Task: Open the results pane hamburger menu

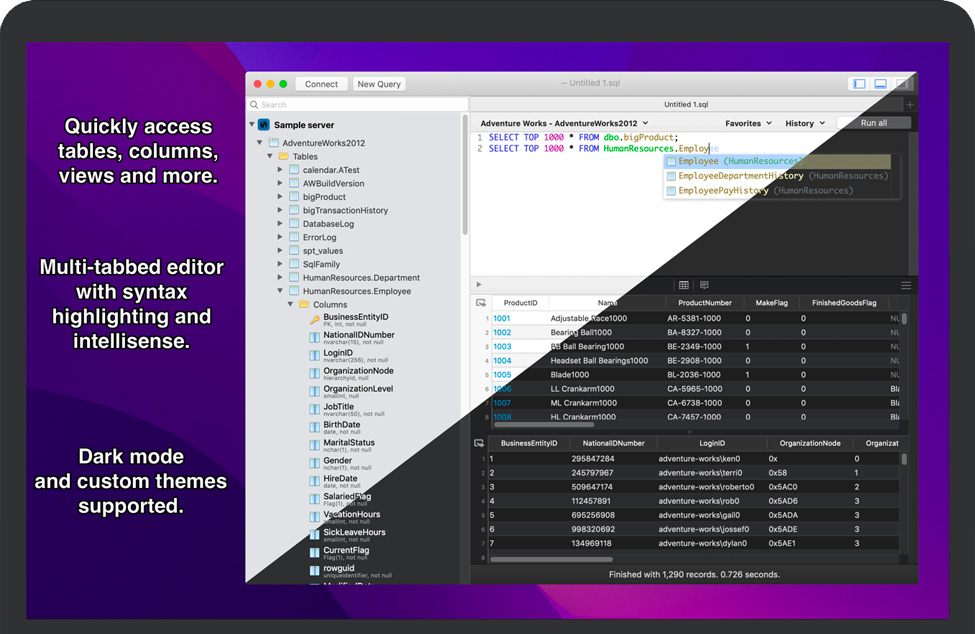Action: coord(906,285)
